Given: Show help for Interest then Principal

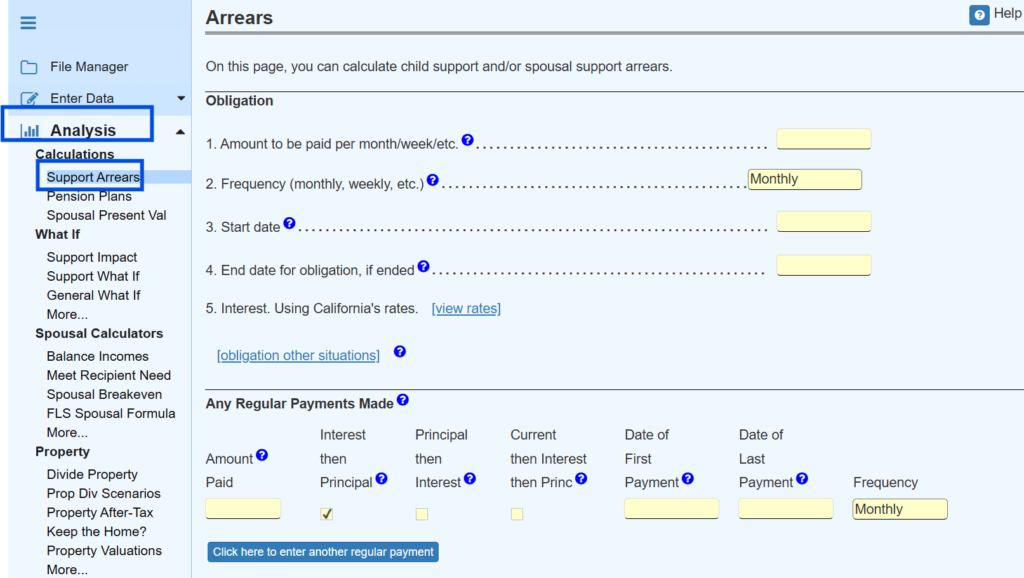Looking at the screenshot, I should coord(381,479).
